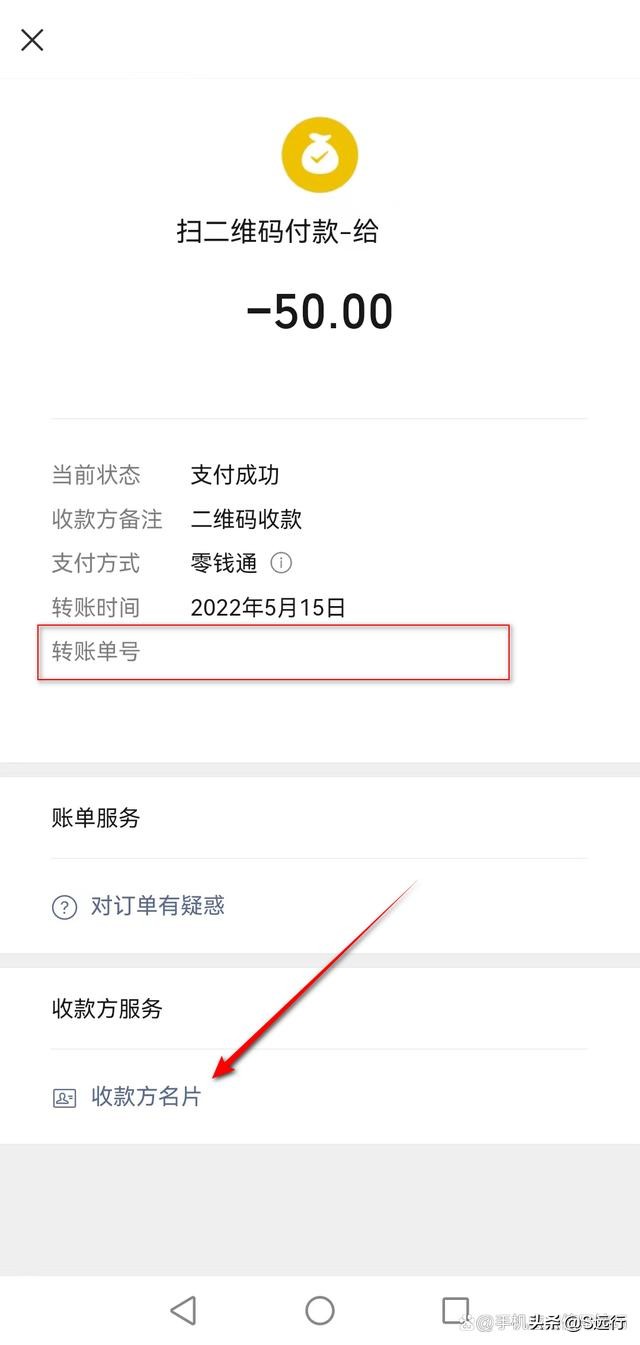Tap the 二维码收款 remark text
The image size is (640, 1345).
249,520
